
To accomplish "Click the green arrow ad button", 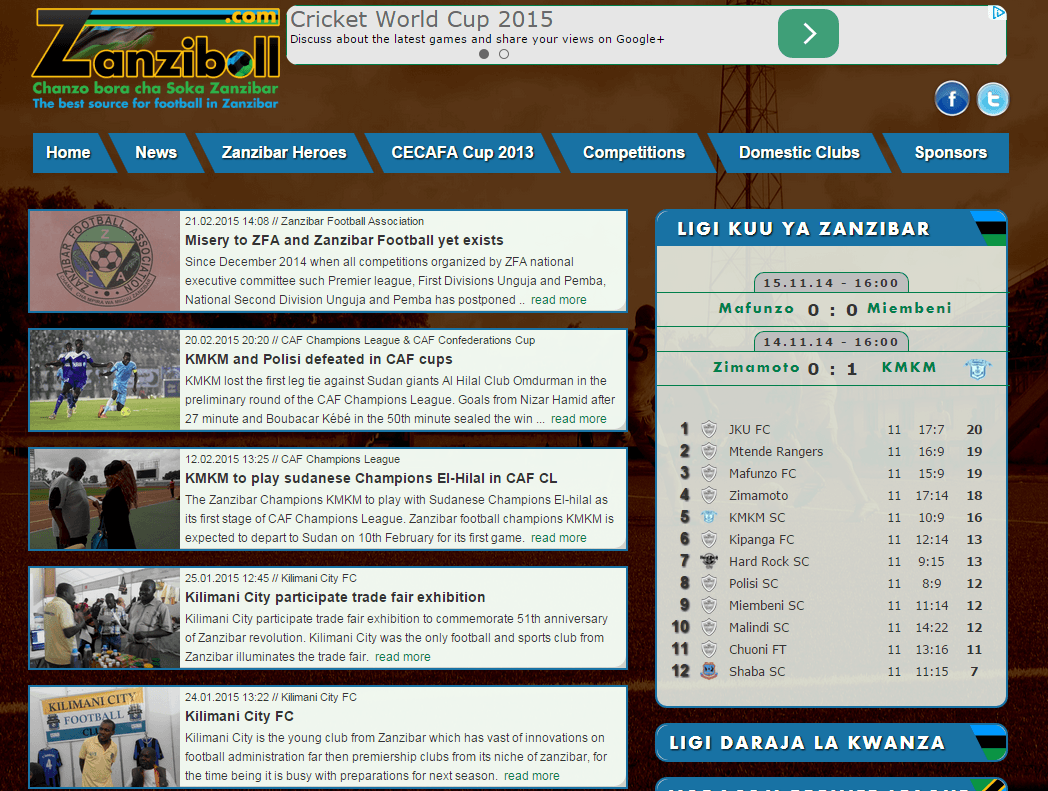I will 808,35.
